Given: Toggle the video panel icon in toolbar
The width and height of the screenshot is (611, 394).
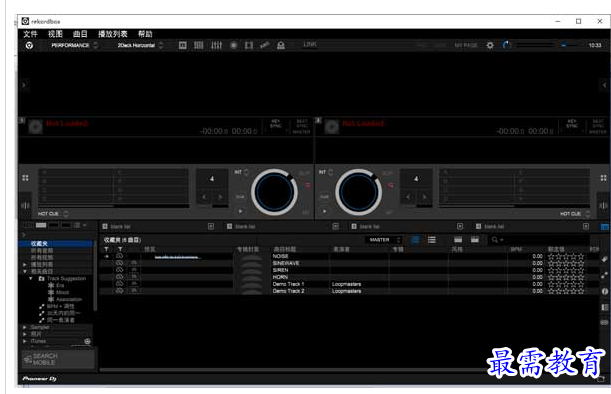Looking at the screenshot, I should [x=249, y=45].
